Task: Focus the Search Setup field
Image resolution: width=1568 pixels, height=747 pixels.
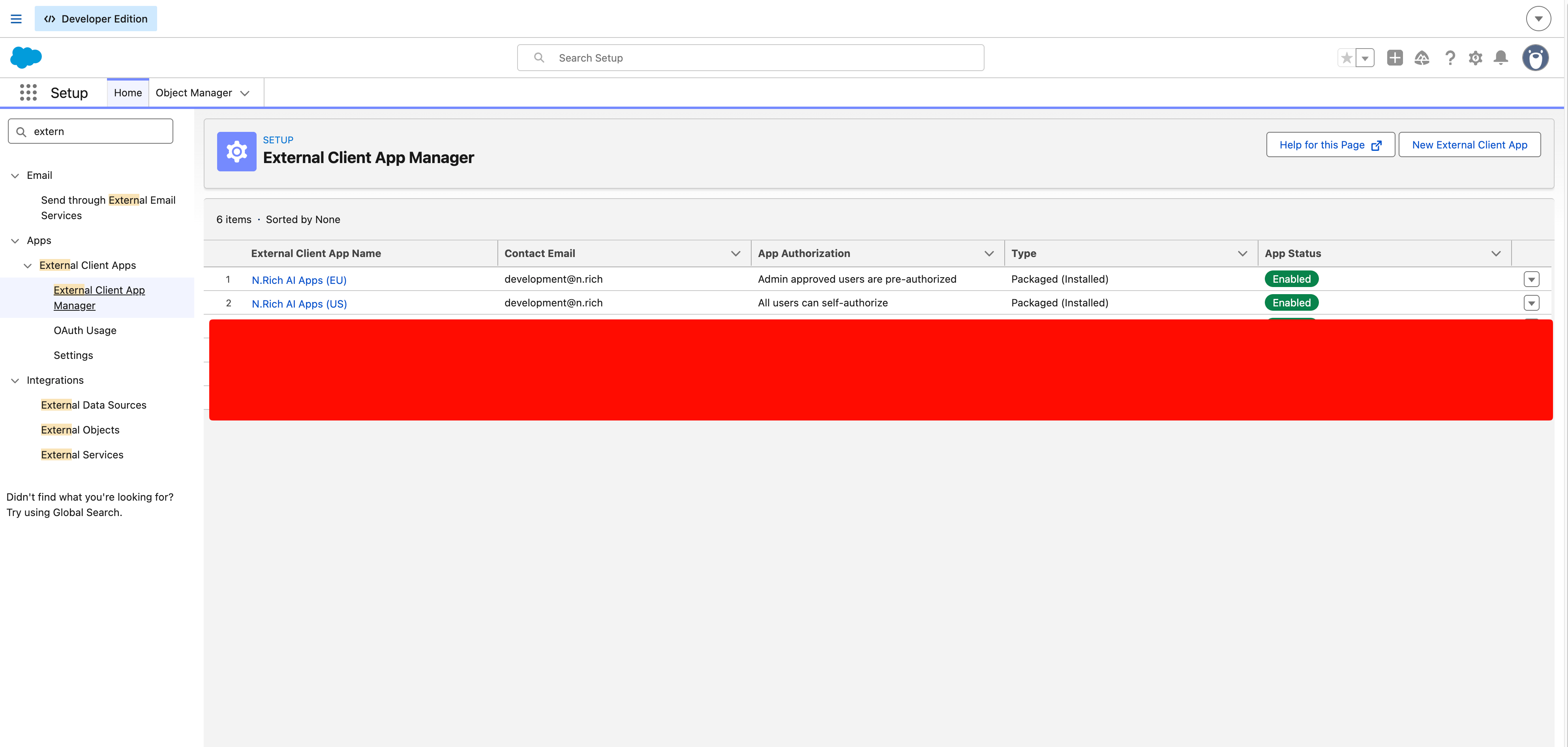Action: coord(750,58)
